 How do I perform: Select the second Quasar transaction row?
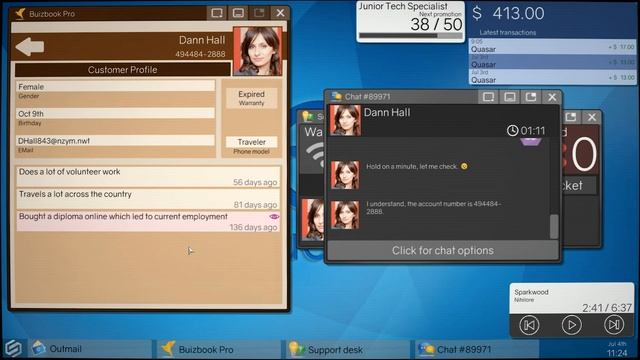553,62
